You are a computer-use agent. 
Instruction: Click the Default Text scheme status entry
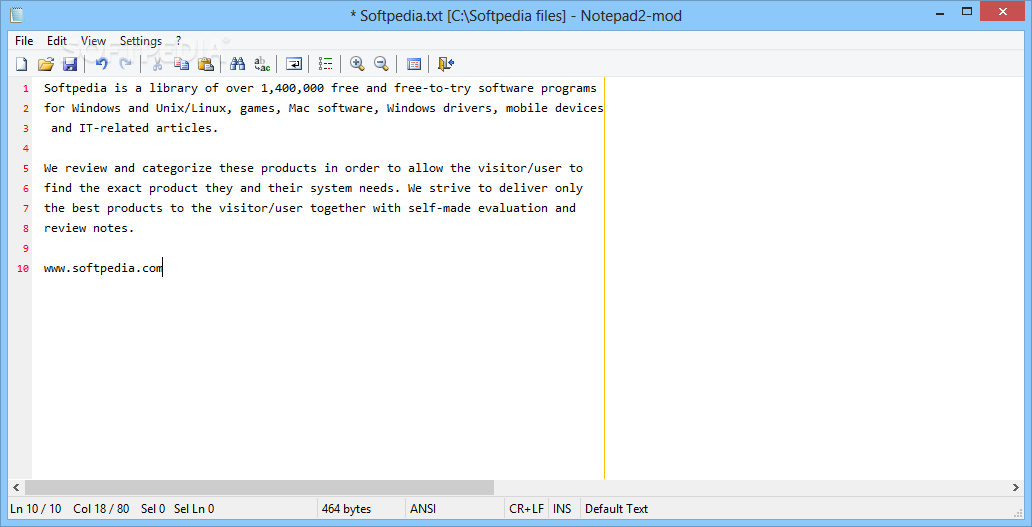617,509
